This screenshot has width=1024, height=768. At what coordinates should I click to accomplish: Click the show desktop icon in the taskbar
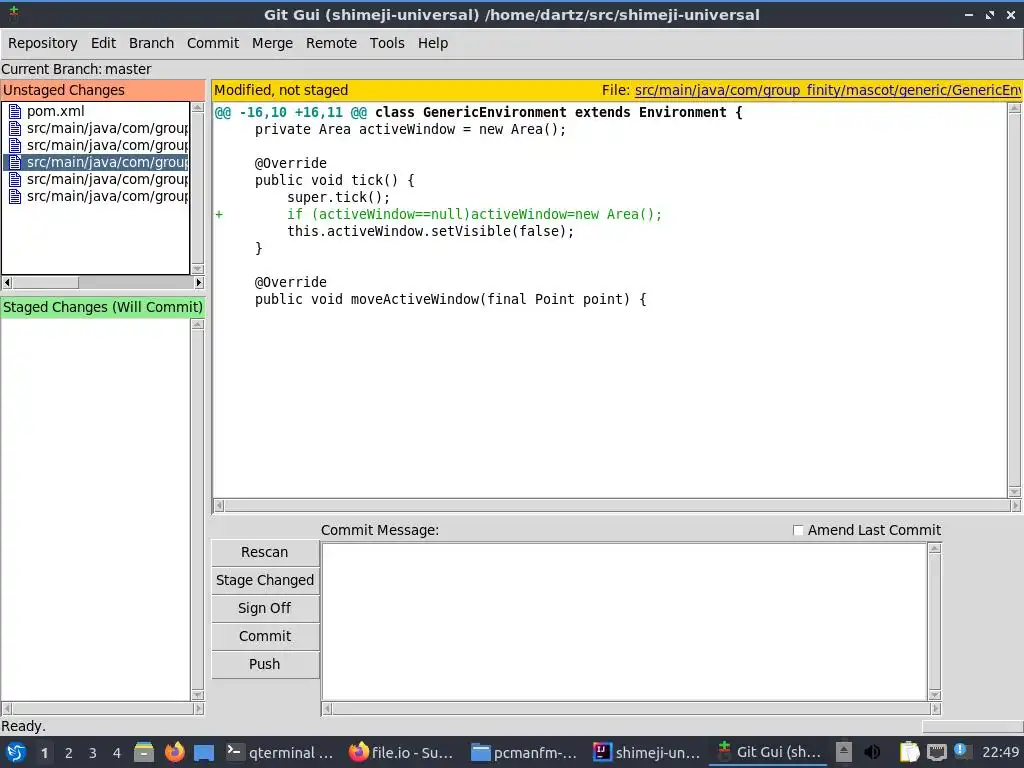(x=204, y=752)
